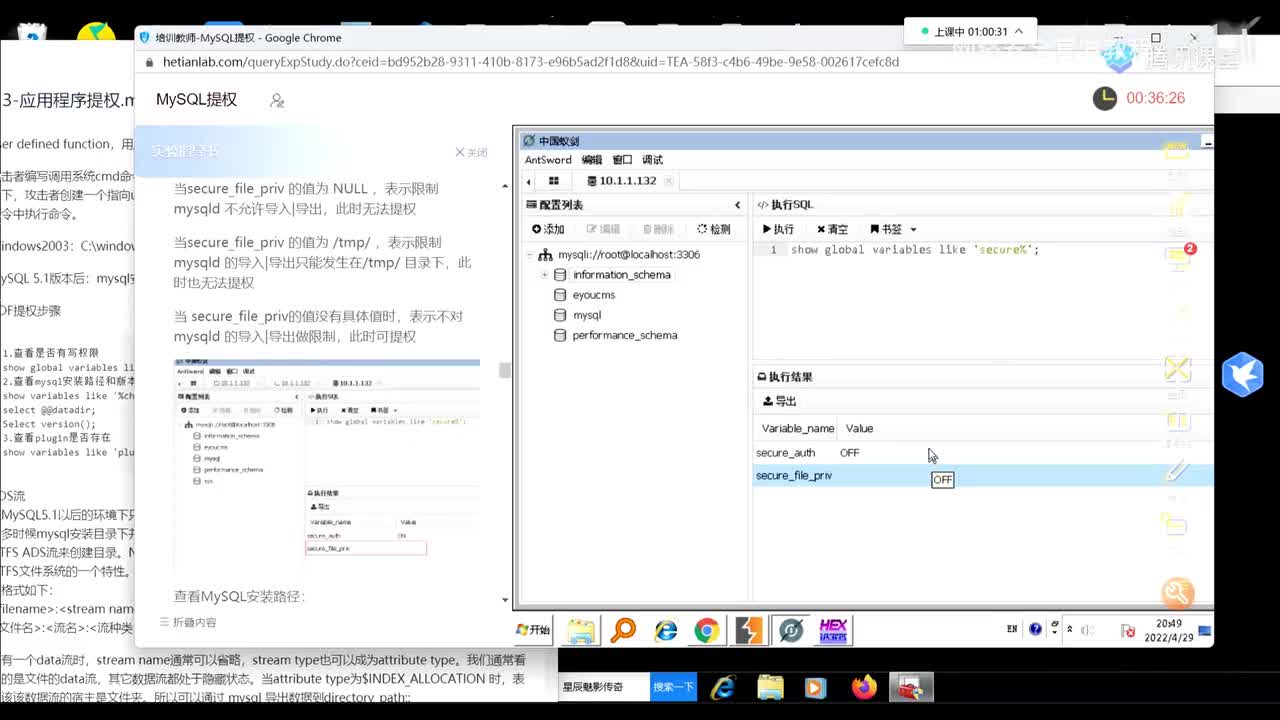Click the blue bird floating icon
Image resolution: width=1280 pixels, height=720 pixels.
pyautogui.click(x=1242, y=375)
